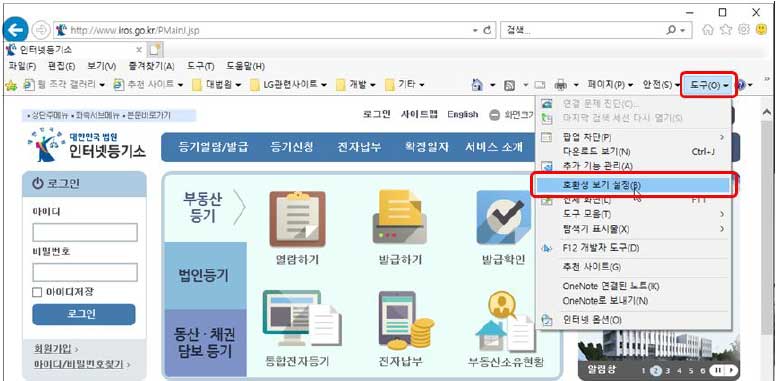Click the add-to-favorites-bar star icon
The width and height of the screenshot is (778, 381).
(x=11, y=85)
